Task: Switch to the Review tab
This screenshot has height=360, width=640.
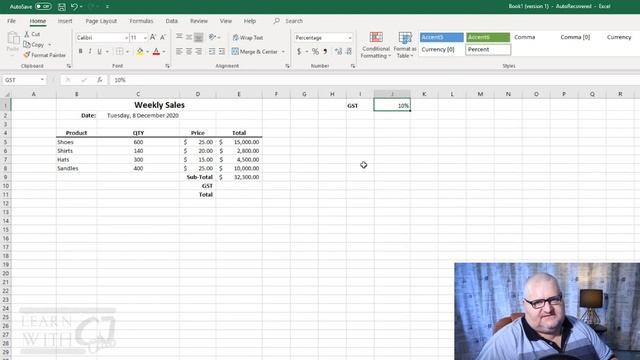Action: click(199, 21)
